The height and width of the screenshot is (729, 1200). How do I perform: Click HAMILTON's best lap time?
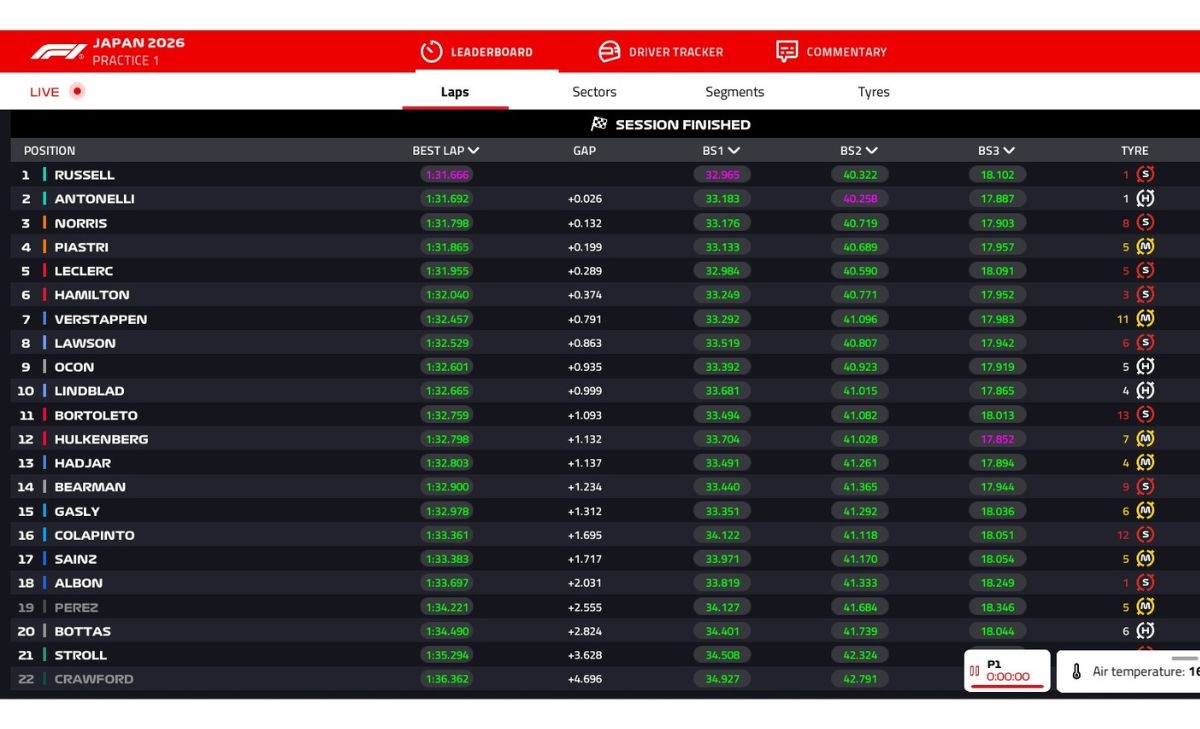pos(446,294)
